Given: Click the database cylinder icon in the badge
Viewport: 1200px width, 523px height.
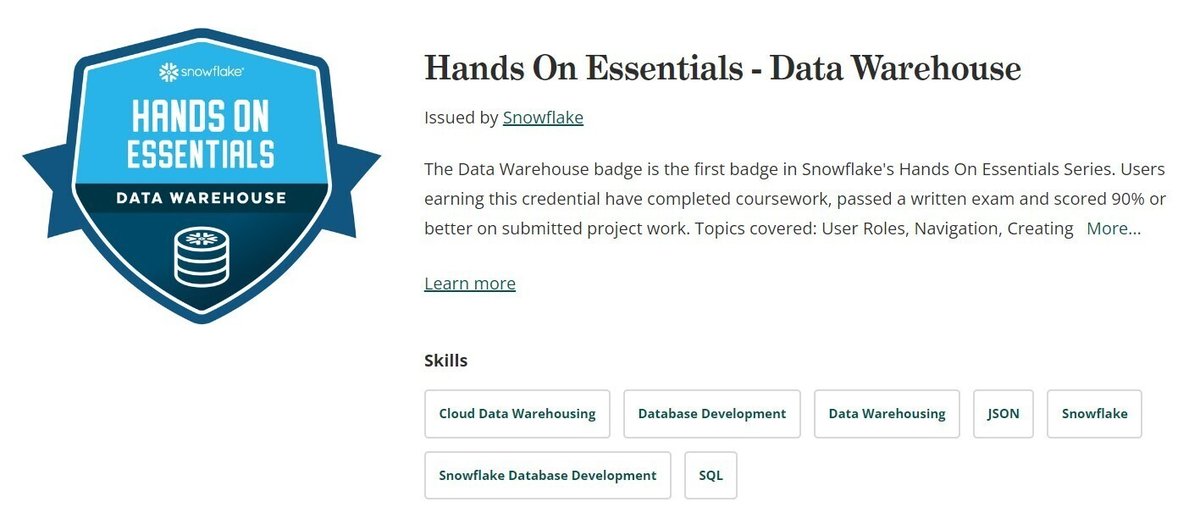Looking at the screenshot, I should pos(201,255).
